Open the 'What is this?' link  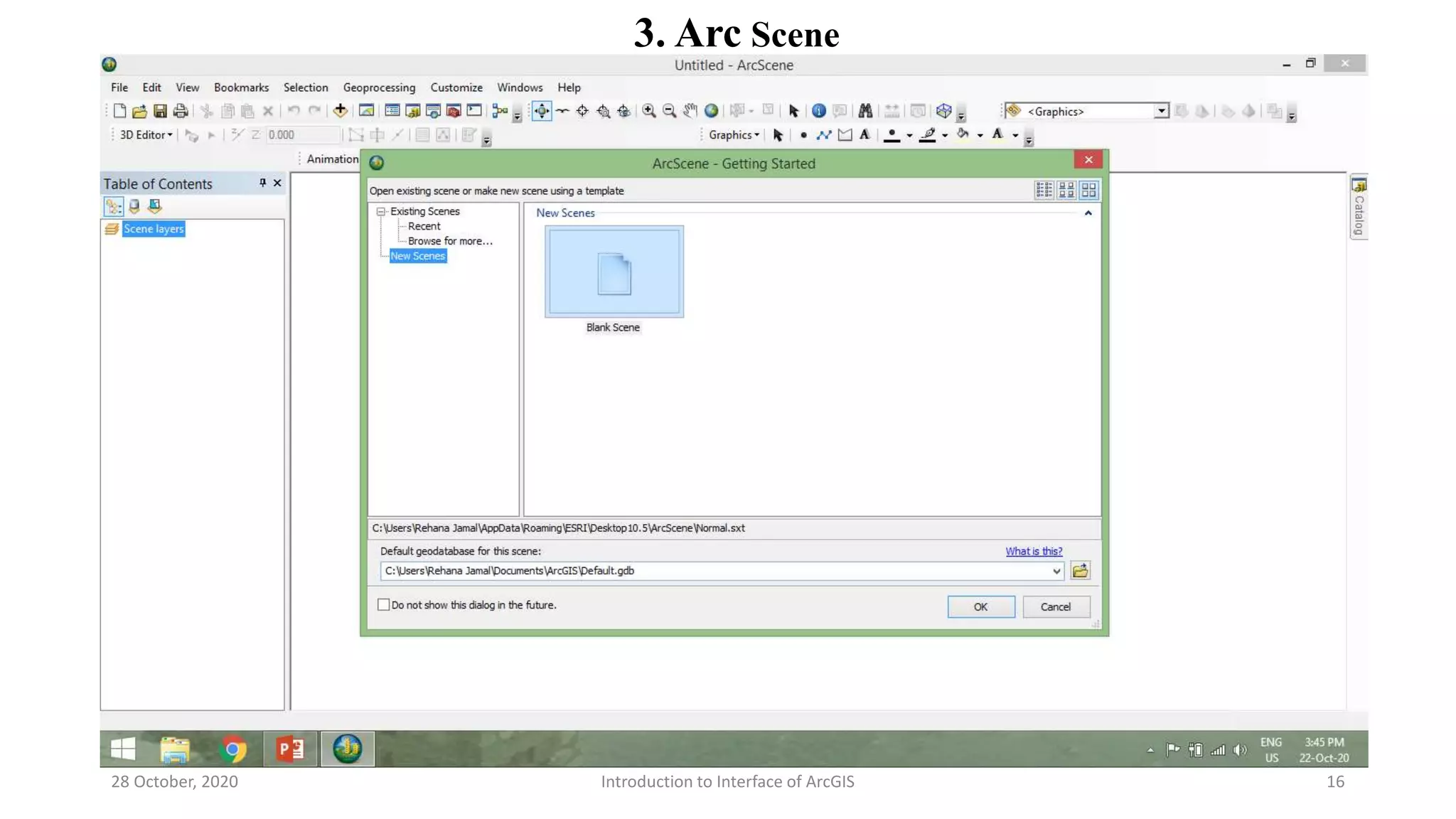1034,552
